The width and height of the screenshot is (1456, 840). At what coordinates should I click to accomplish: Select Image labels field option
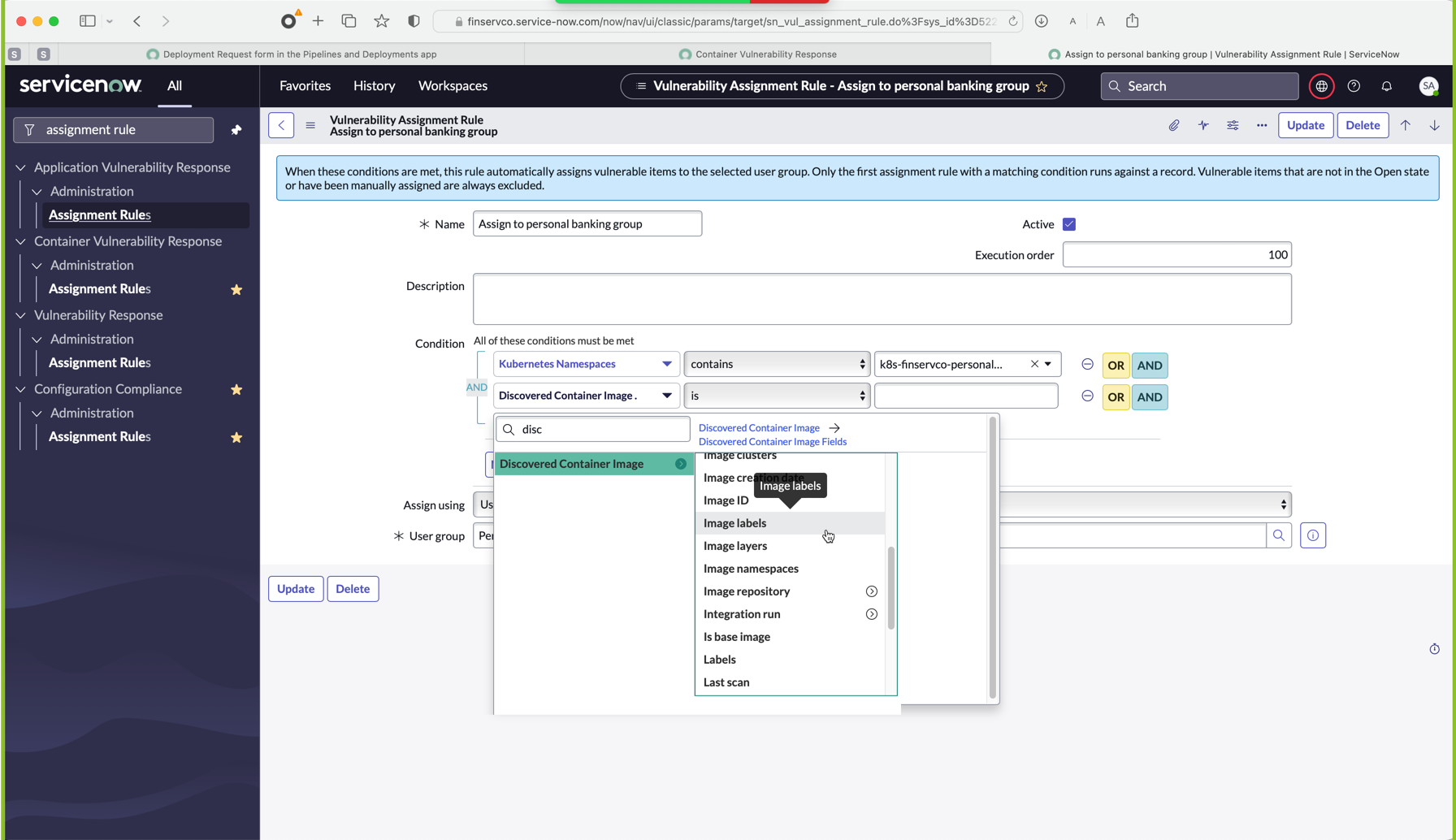[790, 523]
